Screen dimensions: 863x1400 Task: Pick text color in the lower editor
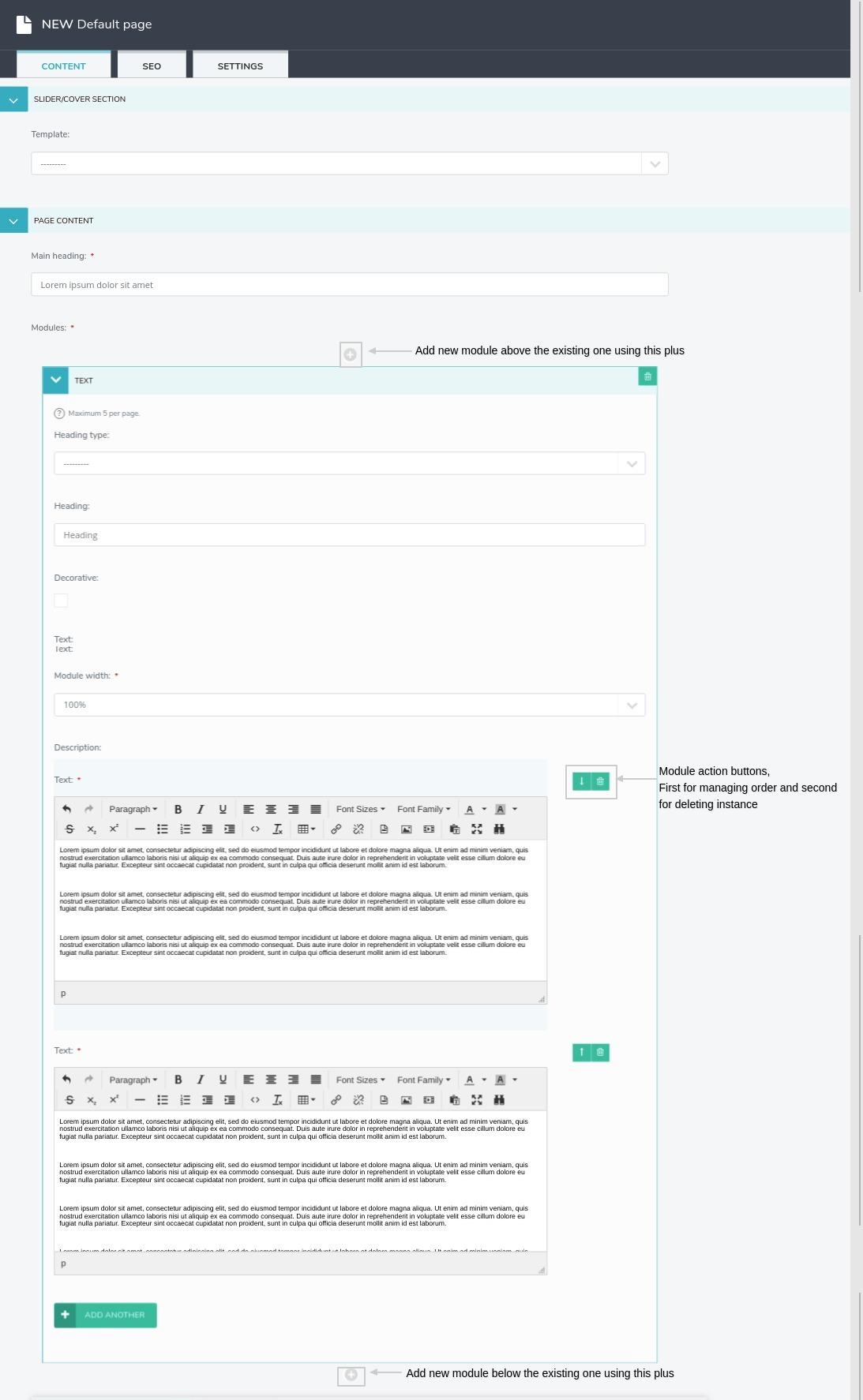(470, 1080)
